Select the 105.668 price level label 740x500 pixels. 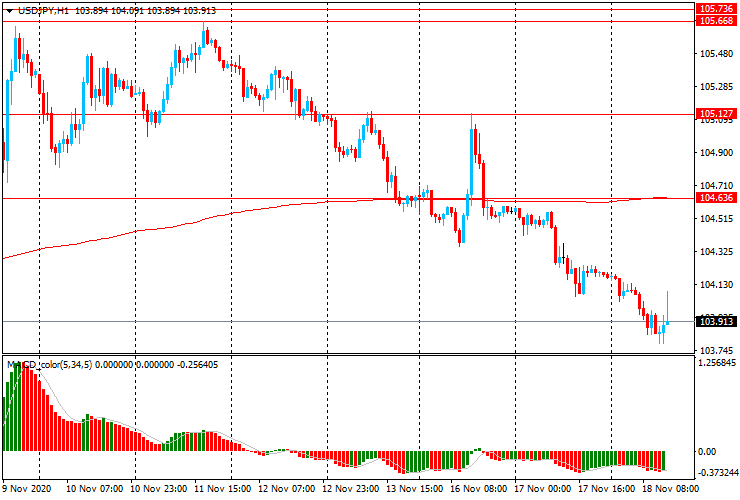tap(716, 21)
